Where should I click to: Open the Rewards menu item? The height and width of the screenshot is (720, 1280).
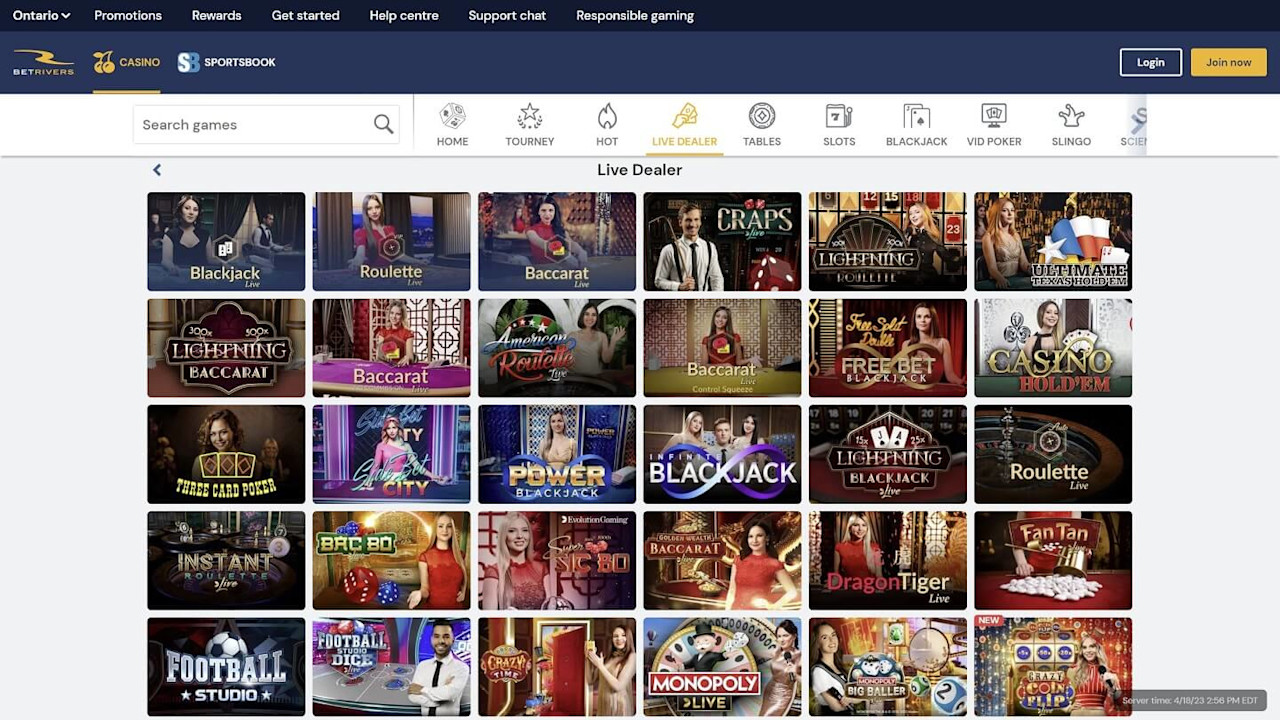(x=217, y=15)
